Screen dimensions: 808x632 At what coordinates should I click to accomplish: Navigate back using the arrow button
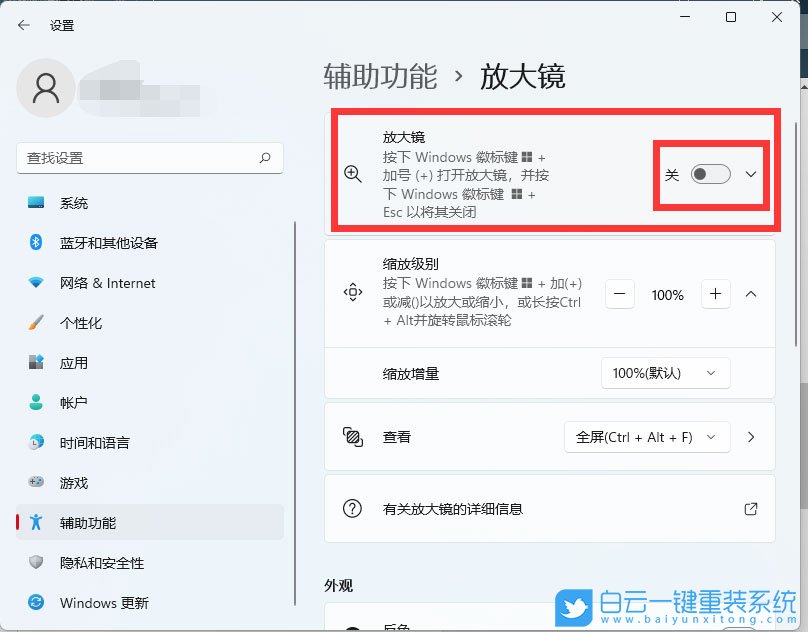pyautogui.click(x=22, y=24)
